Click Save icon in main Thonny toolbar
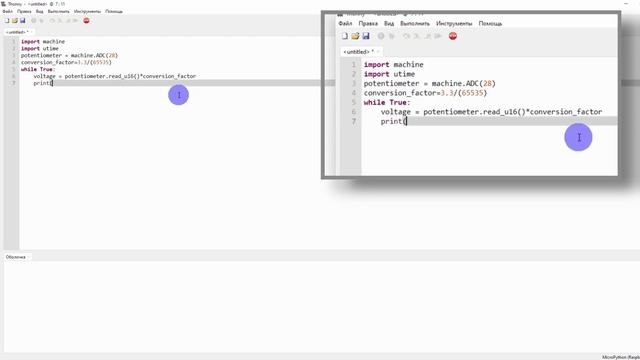This screenshot has width=640, height=360. click(x=22, y=20)
